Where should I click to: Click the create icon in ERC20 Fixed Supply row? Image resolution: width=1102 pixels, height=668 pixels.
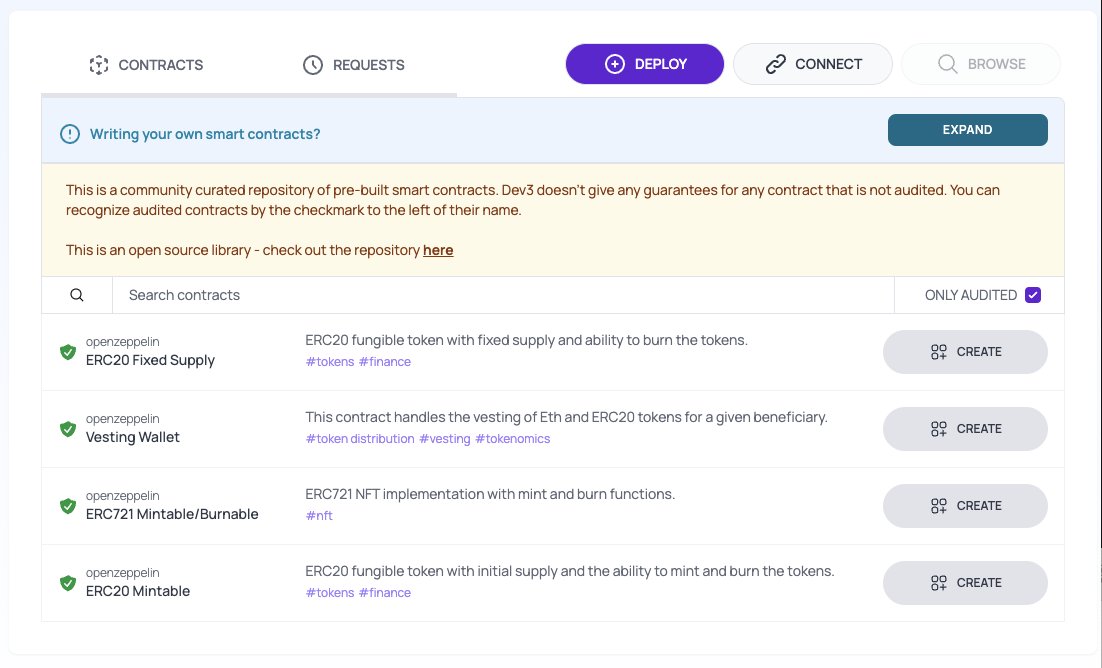coord(939,352)
